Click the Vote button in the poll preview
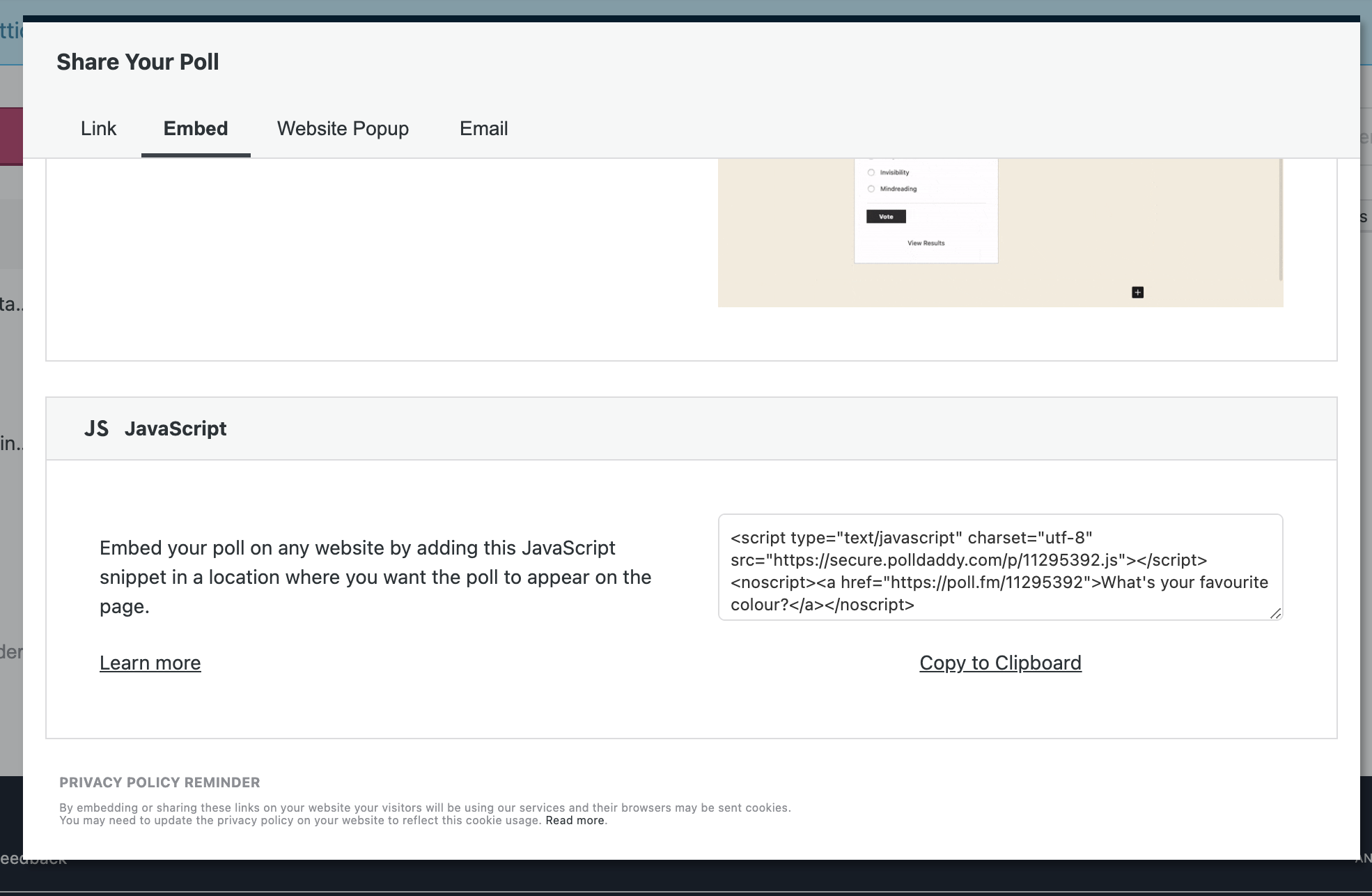1372x896 pixels. (x=885, y=216)
